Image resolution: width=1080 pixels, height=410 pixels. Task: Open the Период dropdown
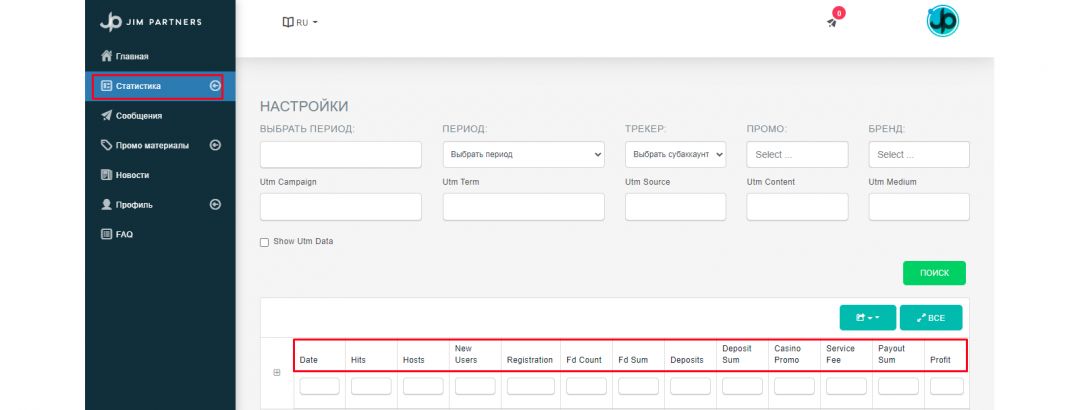pos(523,155)
